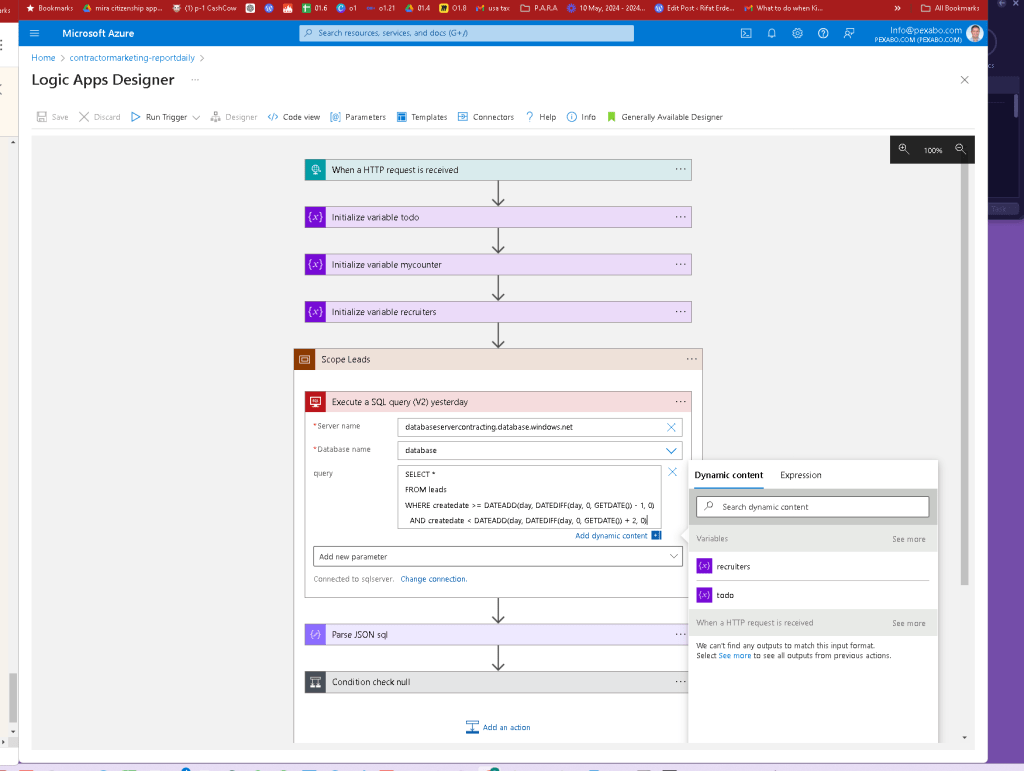Screen dimensions: 1024x771
Task: Open Templates in the toolbar
Action: (422, 117)
